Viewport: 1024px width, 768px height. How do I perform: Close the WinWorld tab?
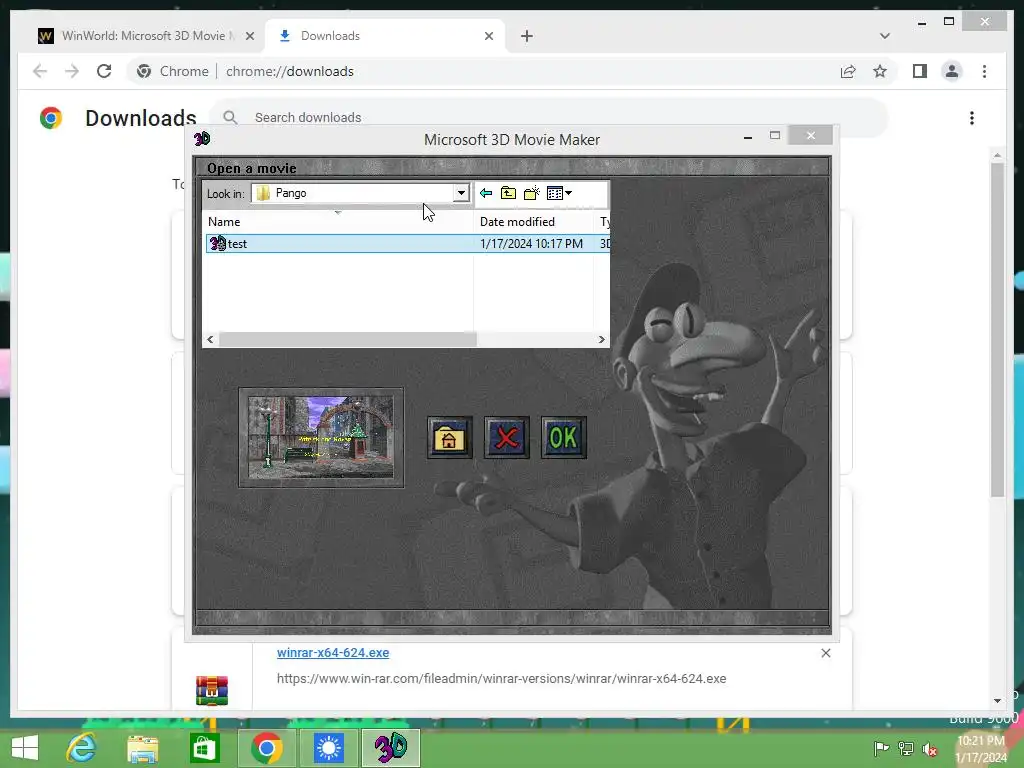point(249,36)
